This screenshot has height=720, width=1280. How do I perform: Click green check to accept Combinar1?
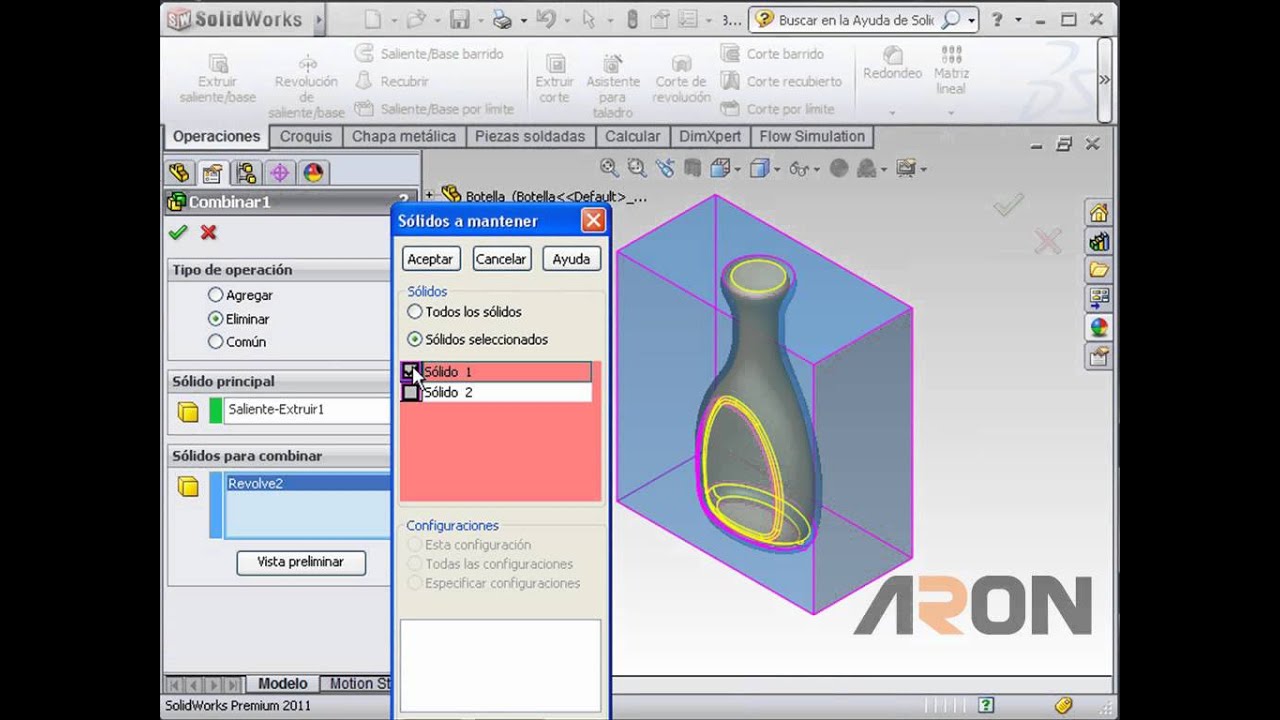coord(178,232)
